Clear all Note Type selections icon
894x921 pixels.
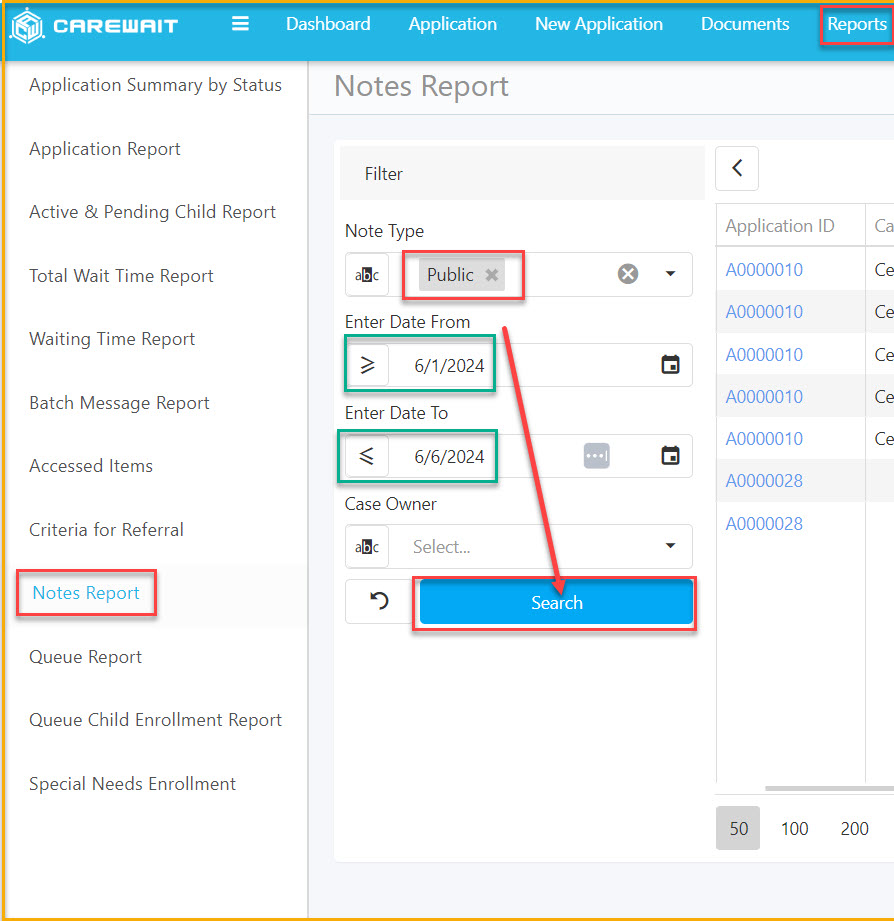tap(628, 274)
